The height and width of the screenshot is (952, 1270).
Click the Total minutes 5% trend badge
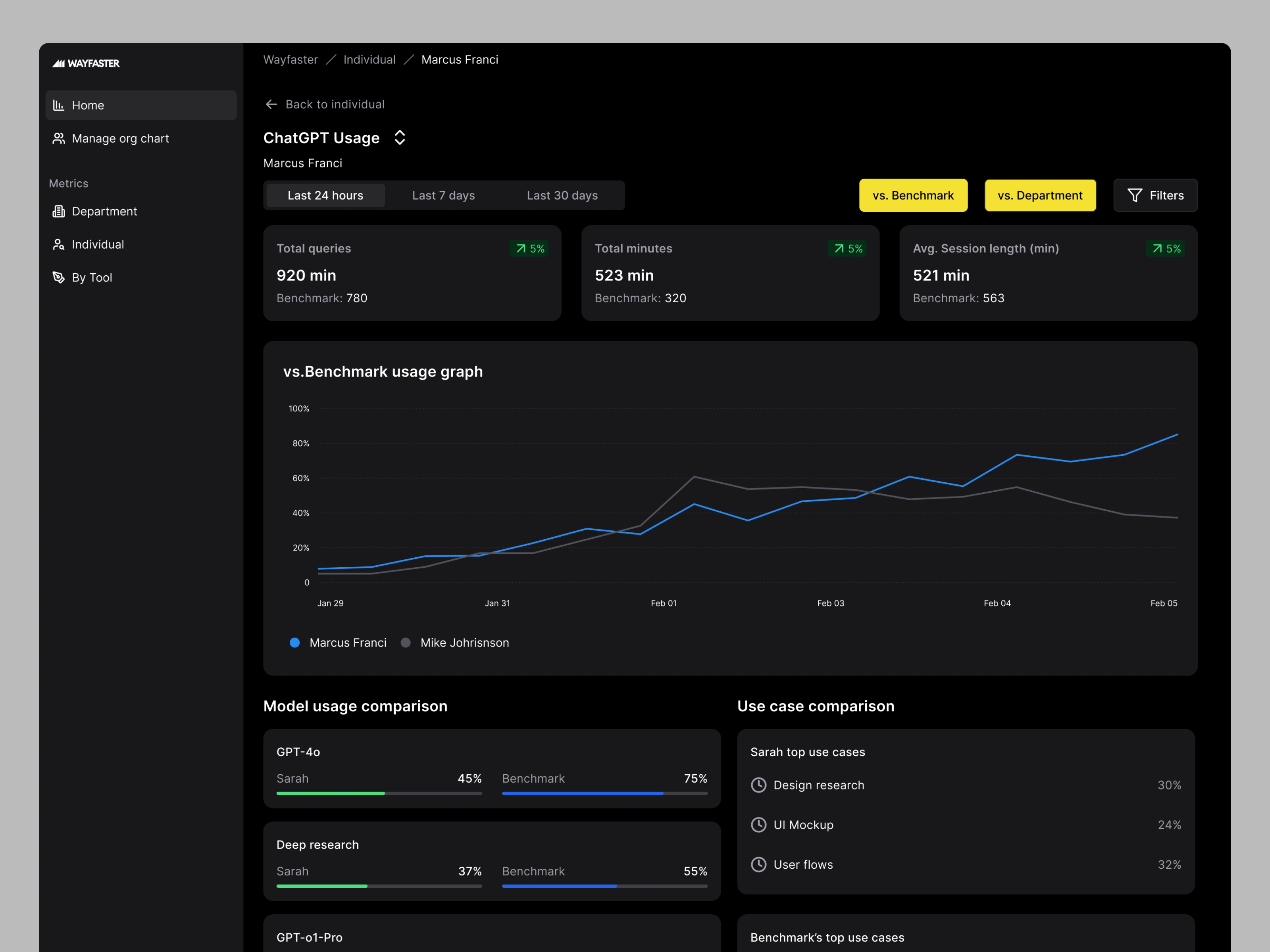(847, 248)
